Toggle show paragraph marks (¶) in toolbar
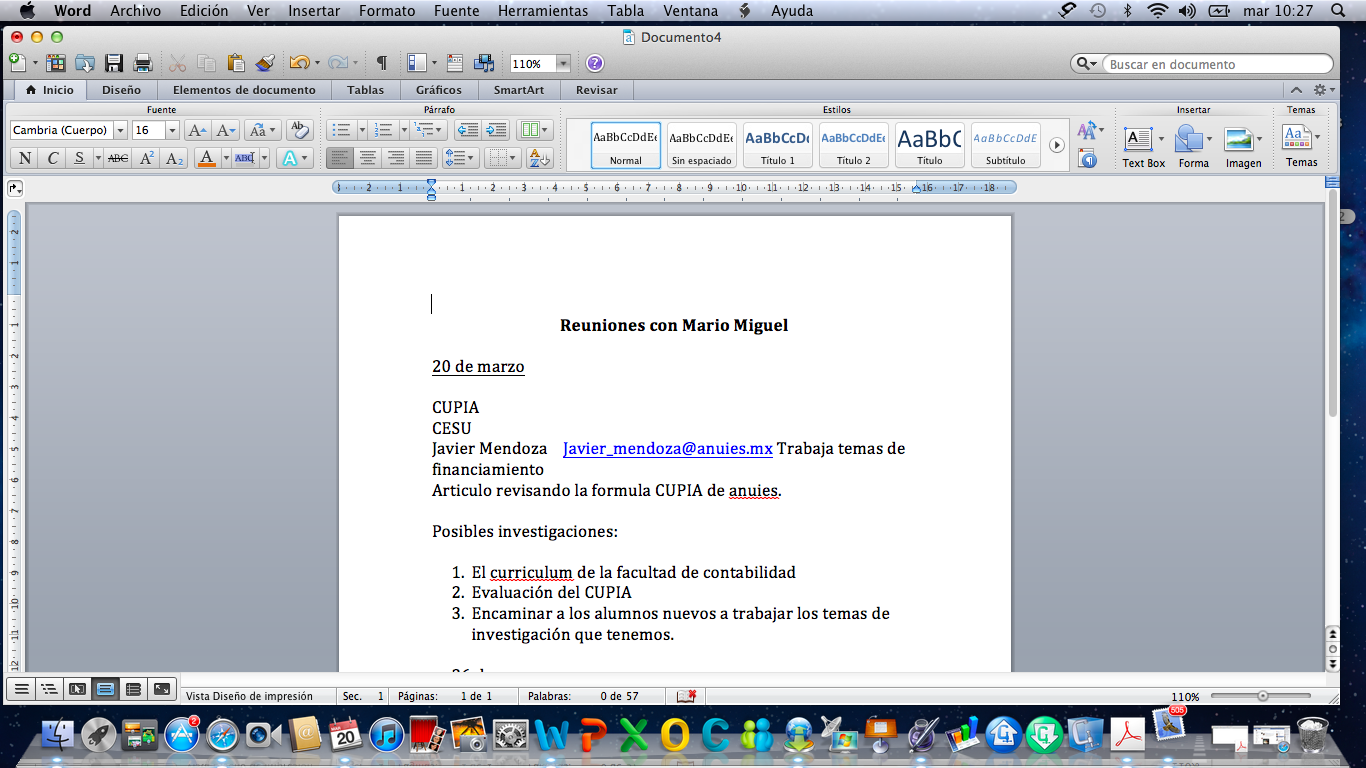The height and width of the screenshot is (768, 1366). coord(381,63)
